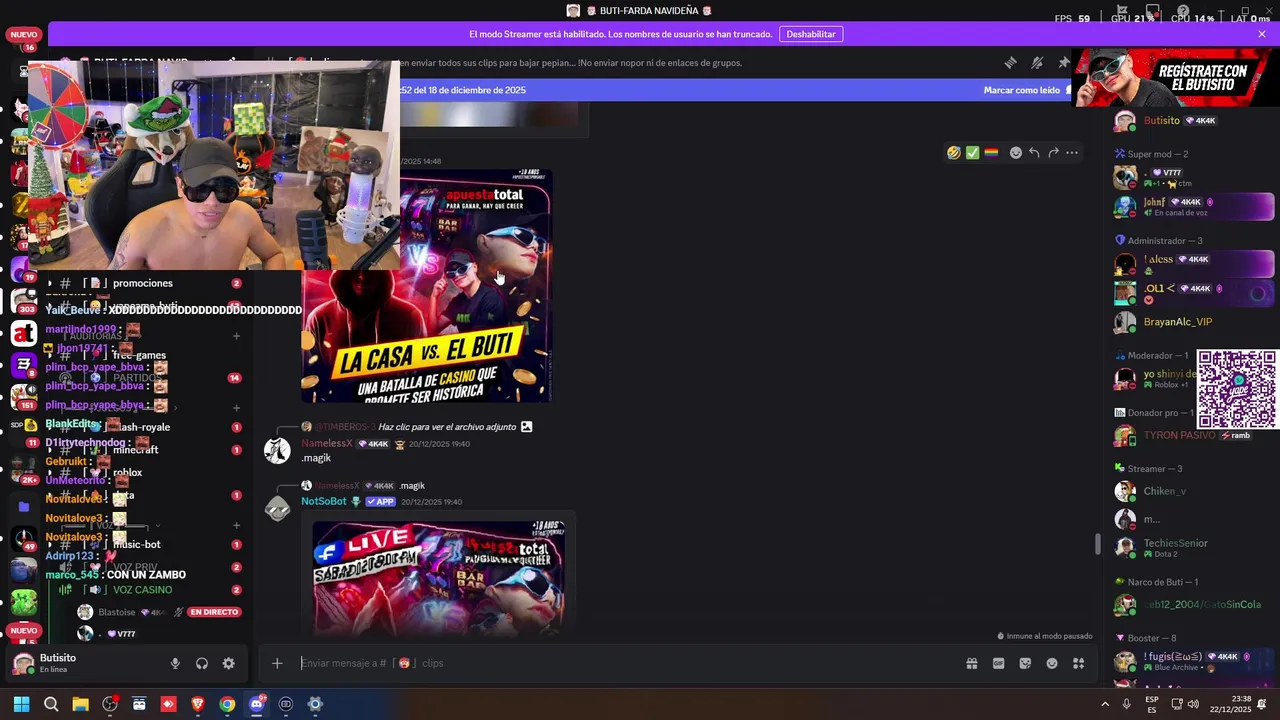Viewport: 1280px width, 720px height.
Task: Select member Chiken_v
Action: (x=1165, y=491)
